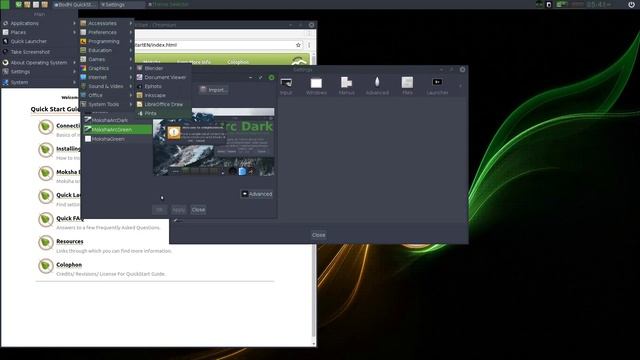The width and height of the screenshot is (640, 360).
Task: Launch Ephoto from the Graphics submenu
Action: pyautogui.click(x=162, y=86)
